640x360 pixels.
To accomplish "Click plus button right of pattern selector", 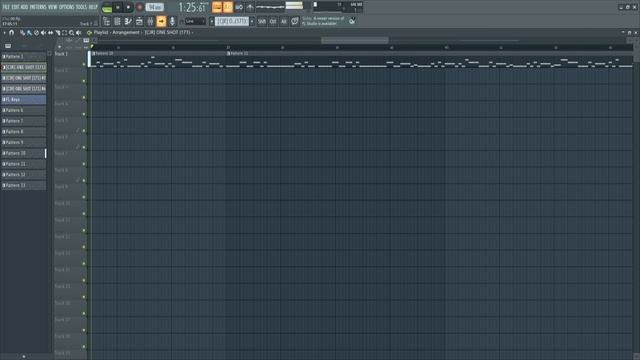I will tap(252, 21).
